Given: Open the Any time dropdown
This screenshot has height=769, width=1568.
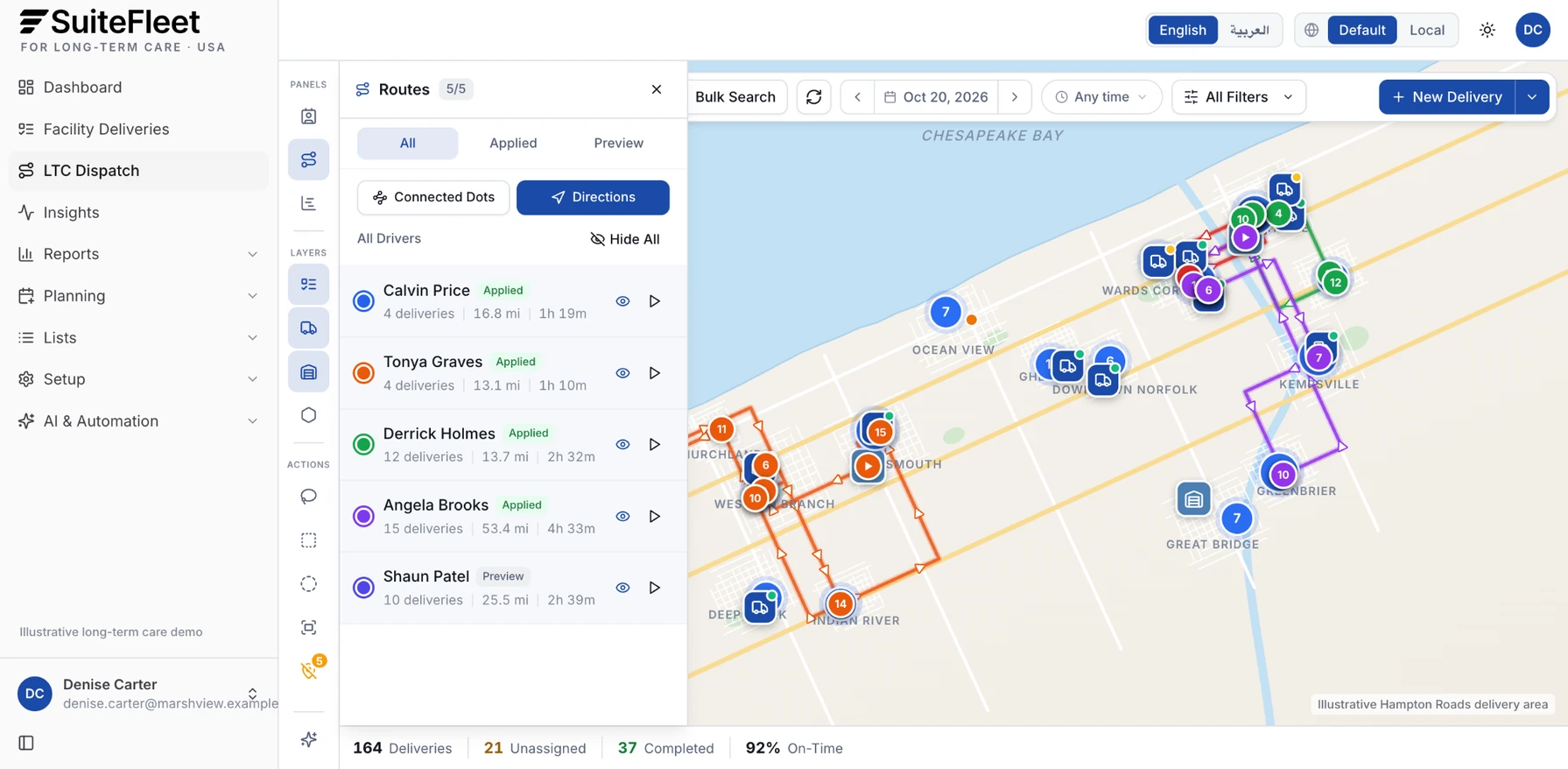Looking at the screenshot, I should point(1101,97).
